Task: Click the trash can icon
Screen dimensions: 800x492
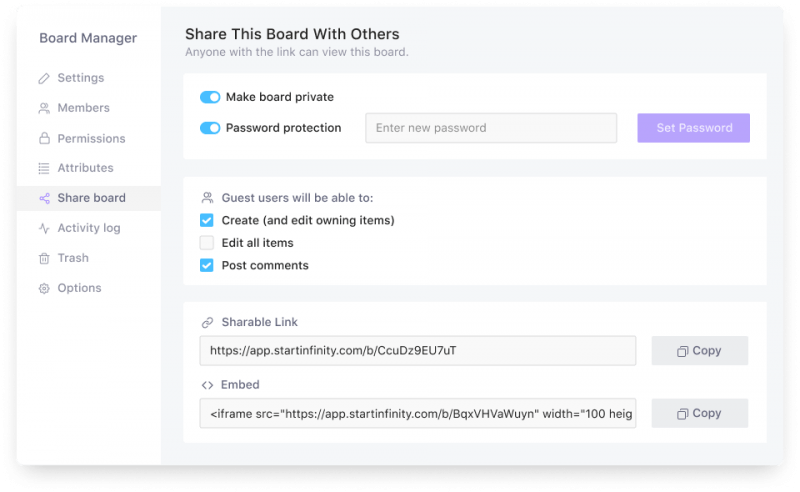Action: [44, 258]
